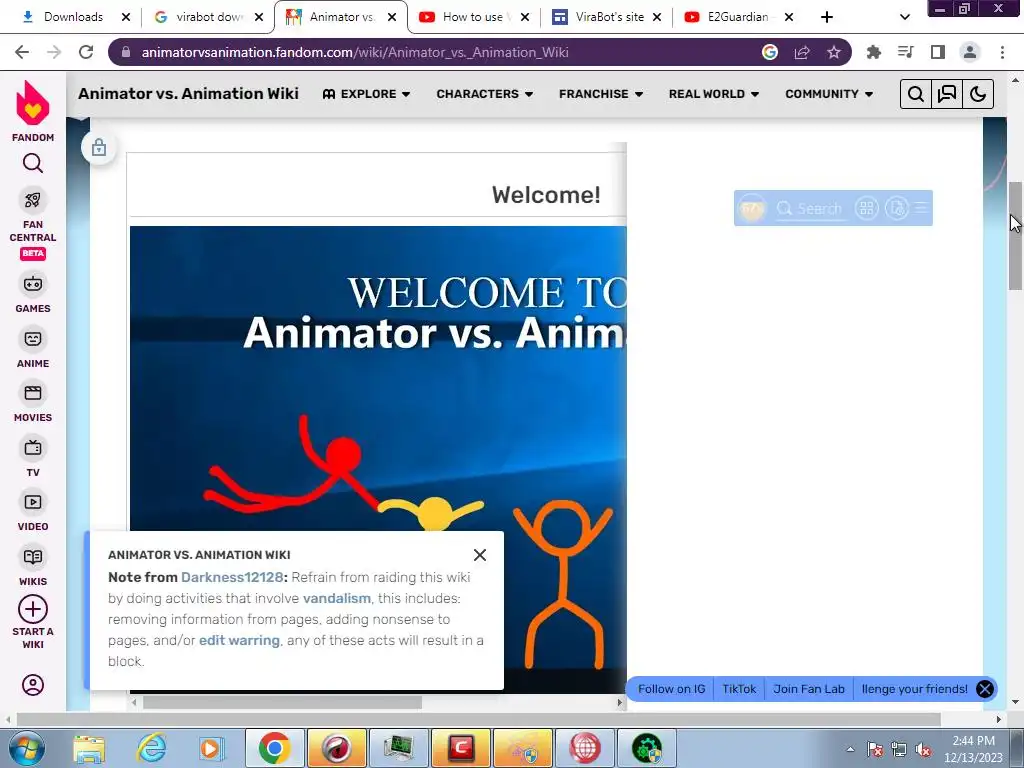Open a new browser tab
Viewport: 1024px width, 768px height.
827,17
